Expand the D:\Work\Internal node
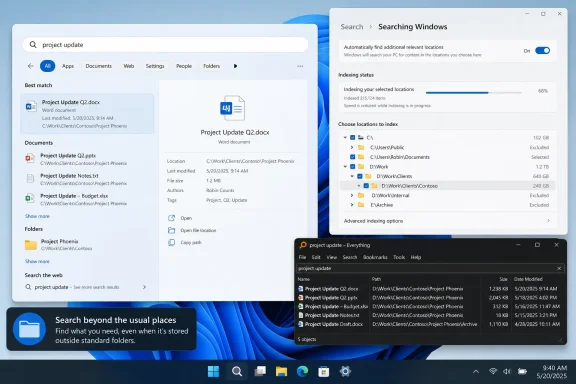 coord(352,195)
